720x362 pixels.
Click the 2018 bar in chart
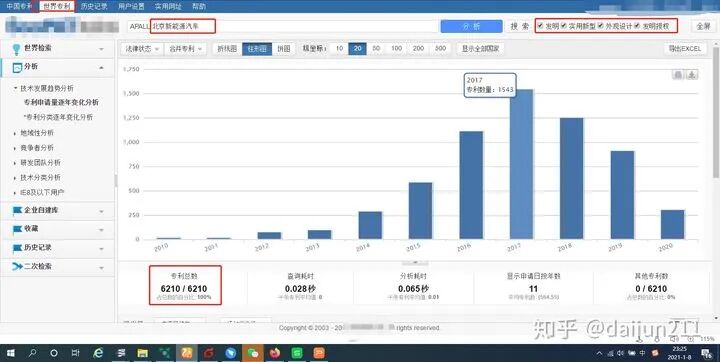tap(572, 178)
